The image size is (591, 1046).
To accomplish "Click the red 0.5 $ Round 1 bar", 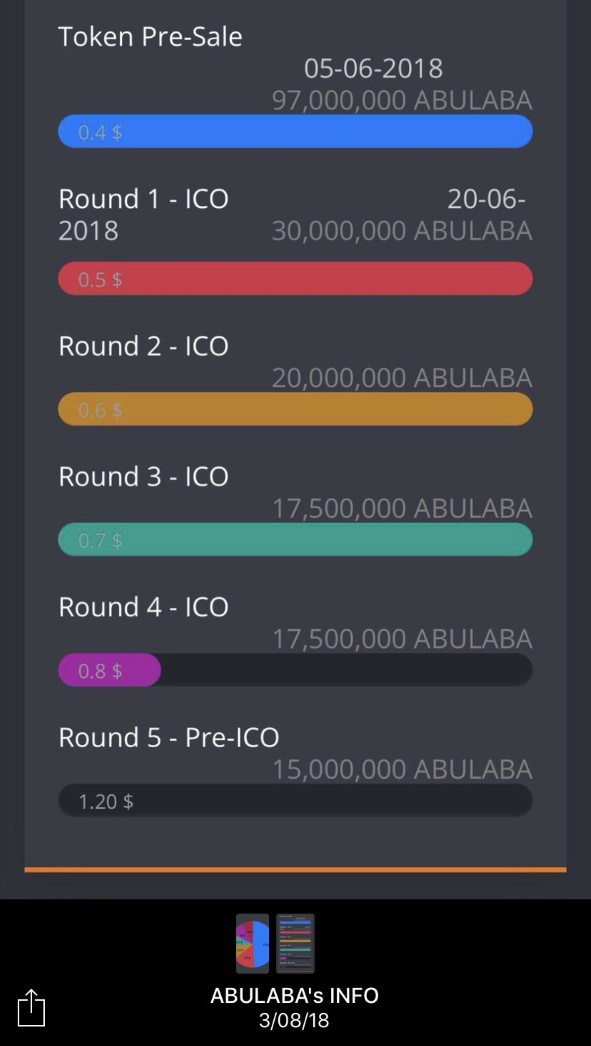I will coord(296,278).
